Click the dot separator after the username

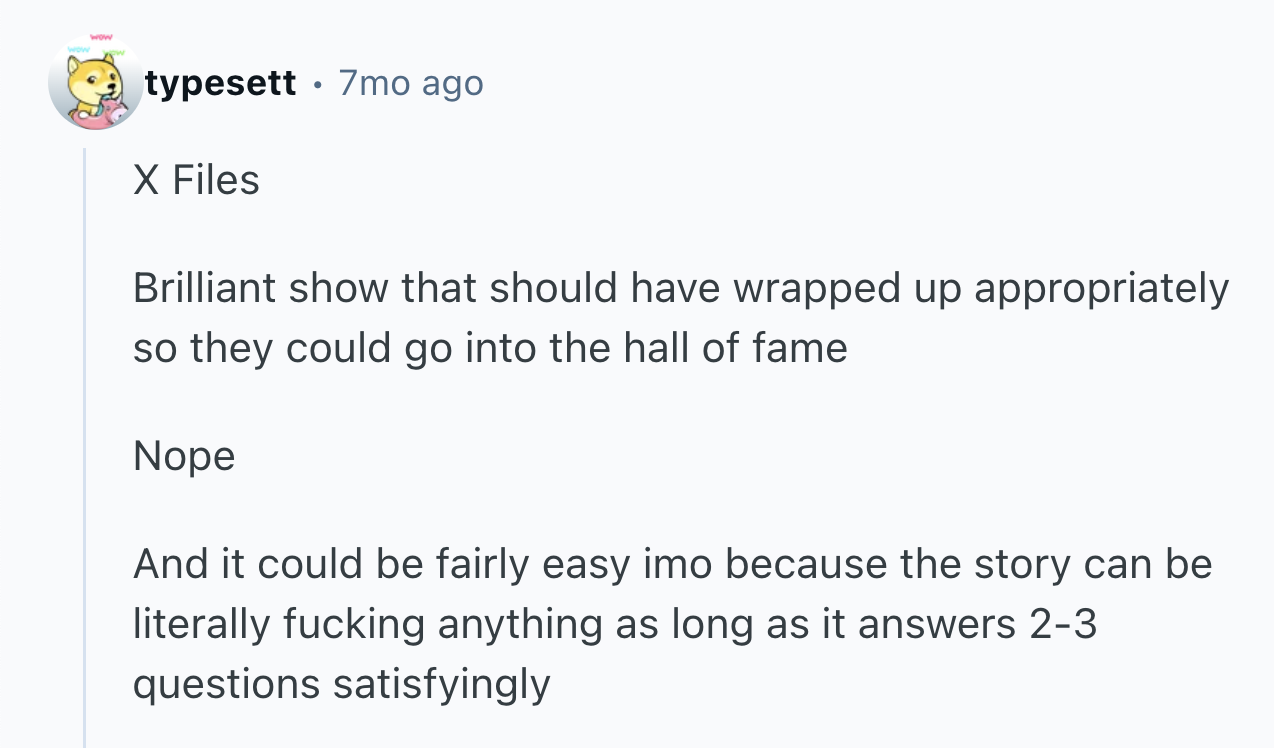(317, 84)
